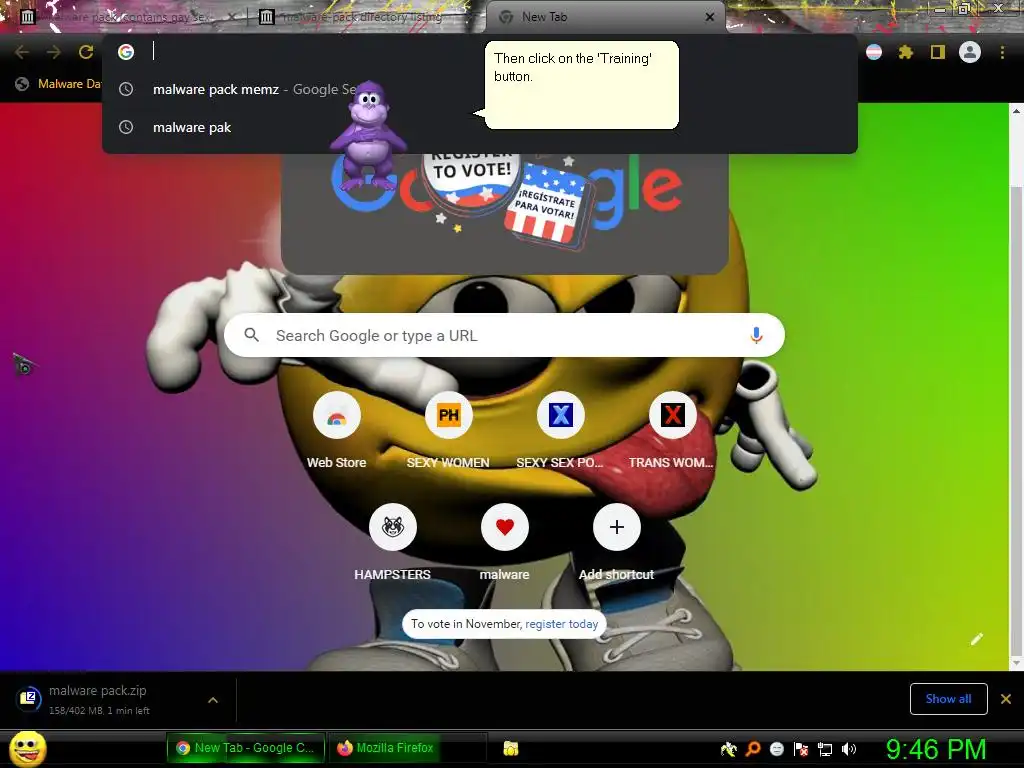Open the folder icon in the taskbar
The image size is (1024, 768).
tap(511, 748)
